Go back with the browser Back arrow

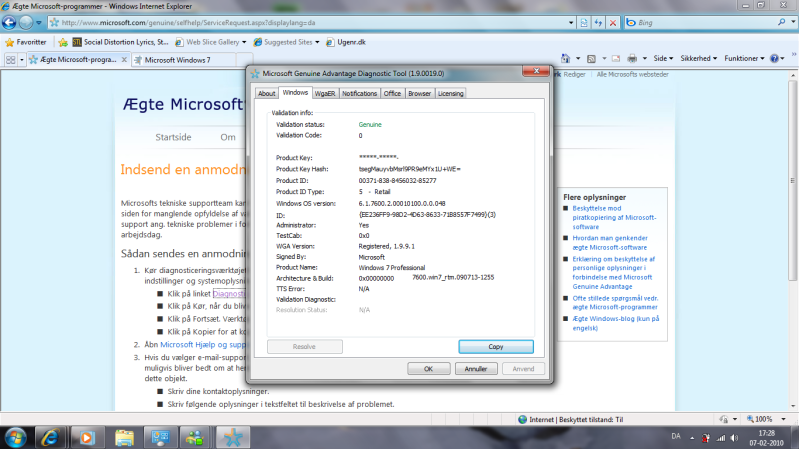(x=9, y=22)
